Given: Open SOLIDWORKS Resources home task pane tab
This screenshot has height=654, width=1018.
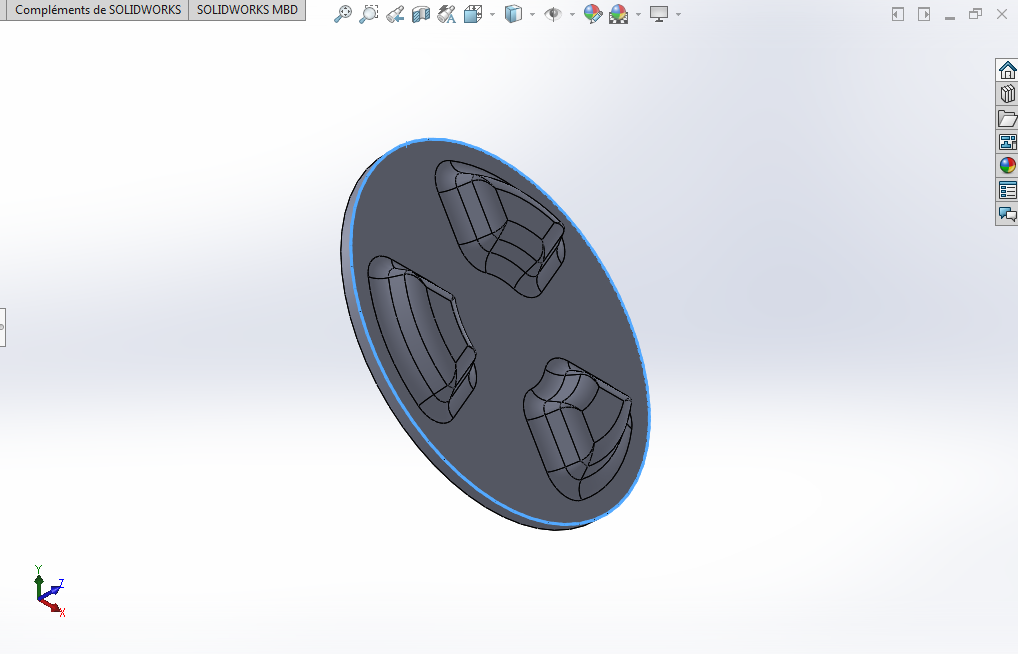Looking at the screenshot, I should (x=1007, y=70).
